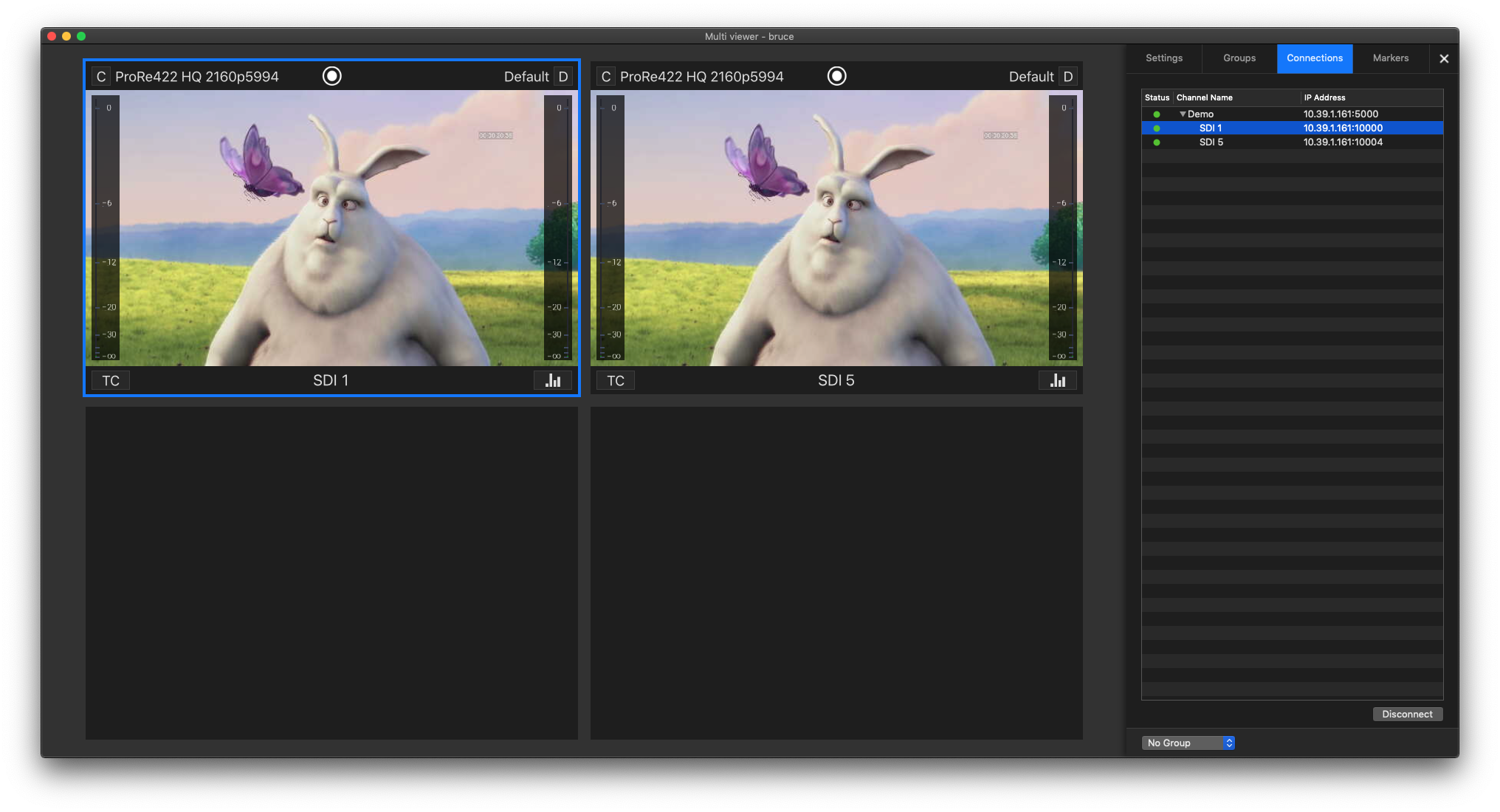The width and height of the screenshot is (1500, 812).
Task: Sort by the Channel Name column header
Action: coord(1236,97)
